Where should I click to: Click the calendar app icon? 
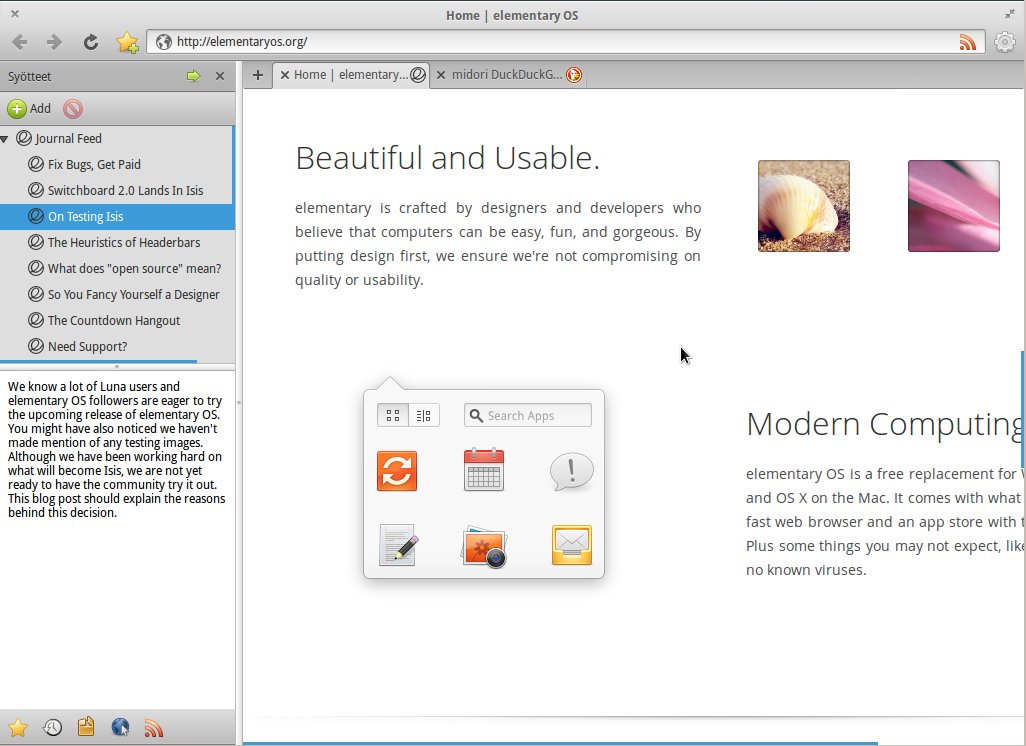coord(484,470)
